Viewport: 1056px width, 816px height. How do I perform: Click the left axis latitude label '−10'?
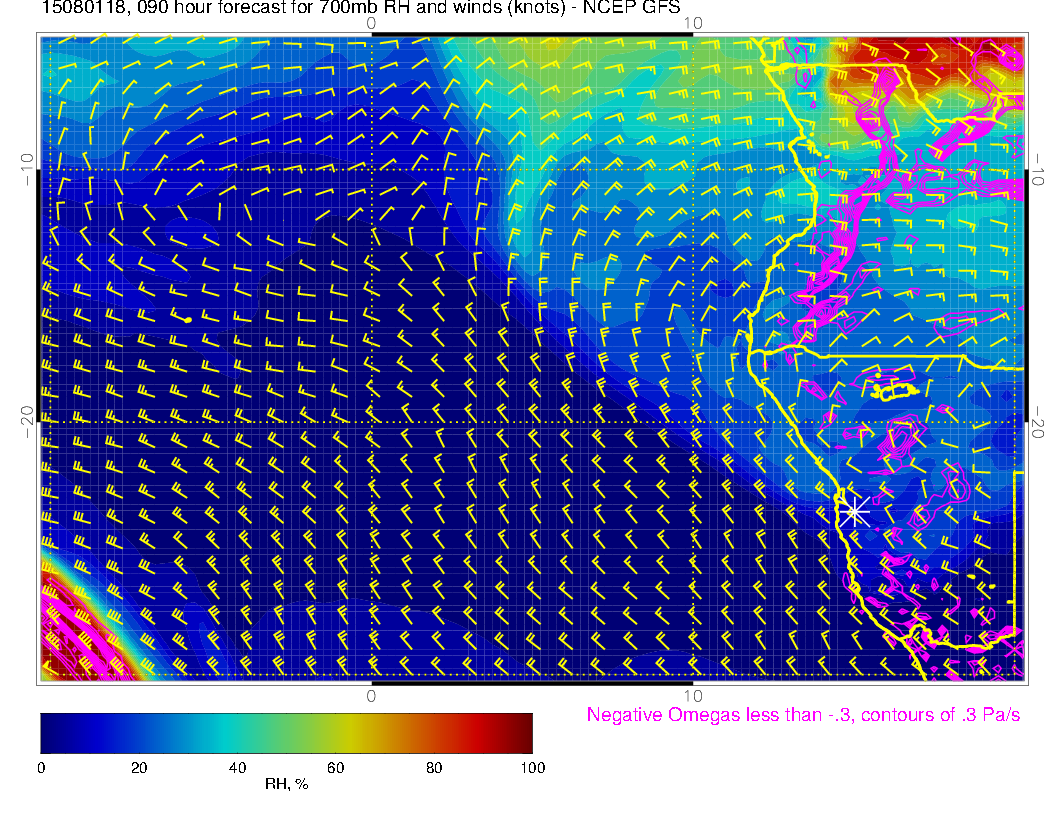tap(27, 170)
